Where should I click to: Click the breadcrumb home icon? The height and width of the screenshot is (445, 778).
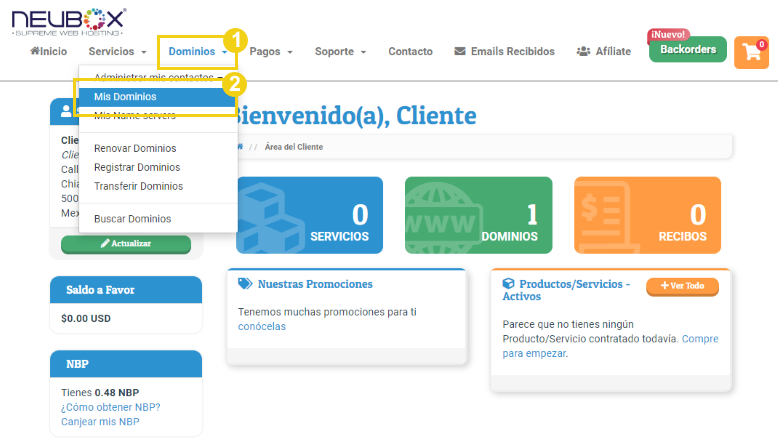(x=240, y=147)
